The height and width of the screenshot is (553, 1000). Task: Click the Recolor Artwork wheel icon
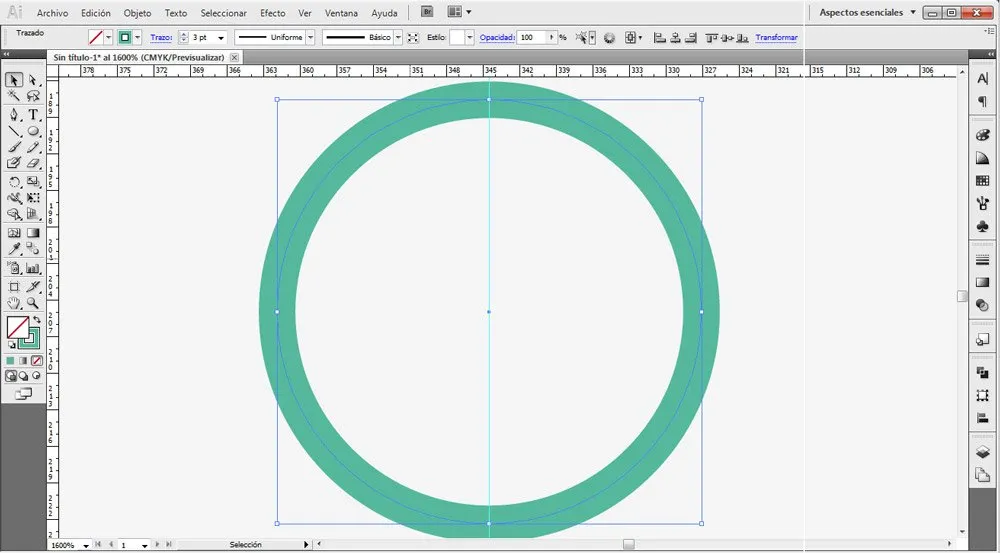pyautogui.click(x=607, y=37)
